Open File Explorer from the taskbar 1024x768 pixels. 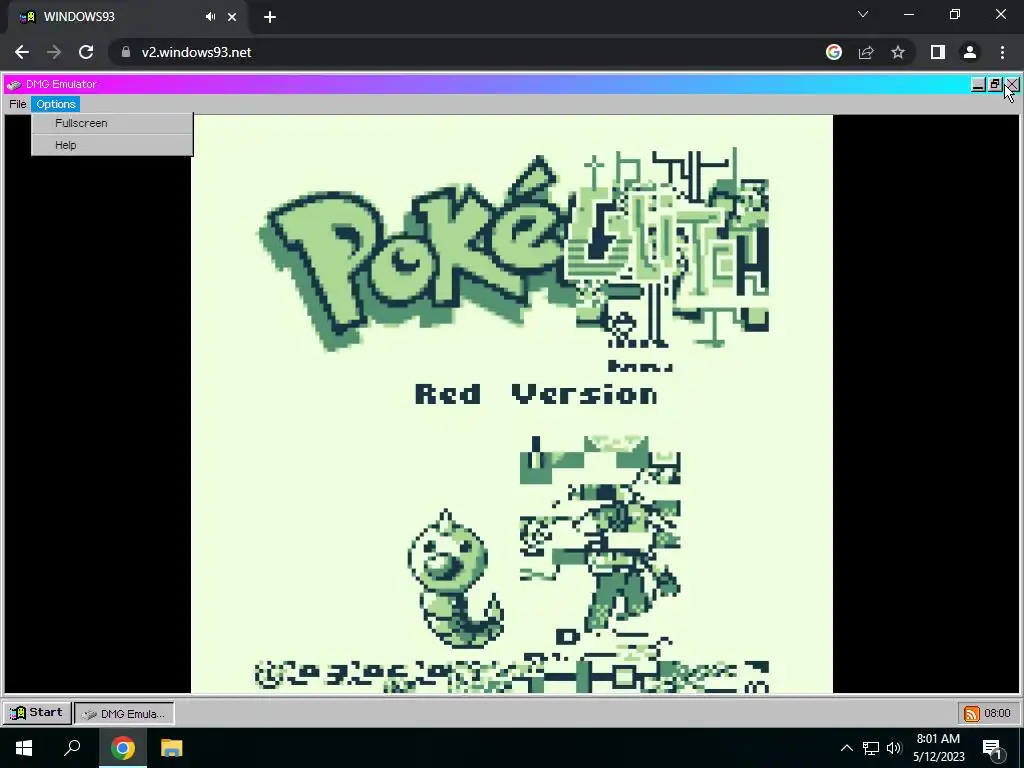(172, 748)
